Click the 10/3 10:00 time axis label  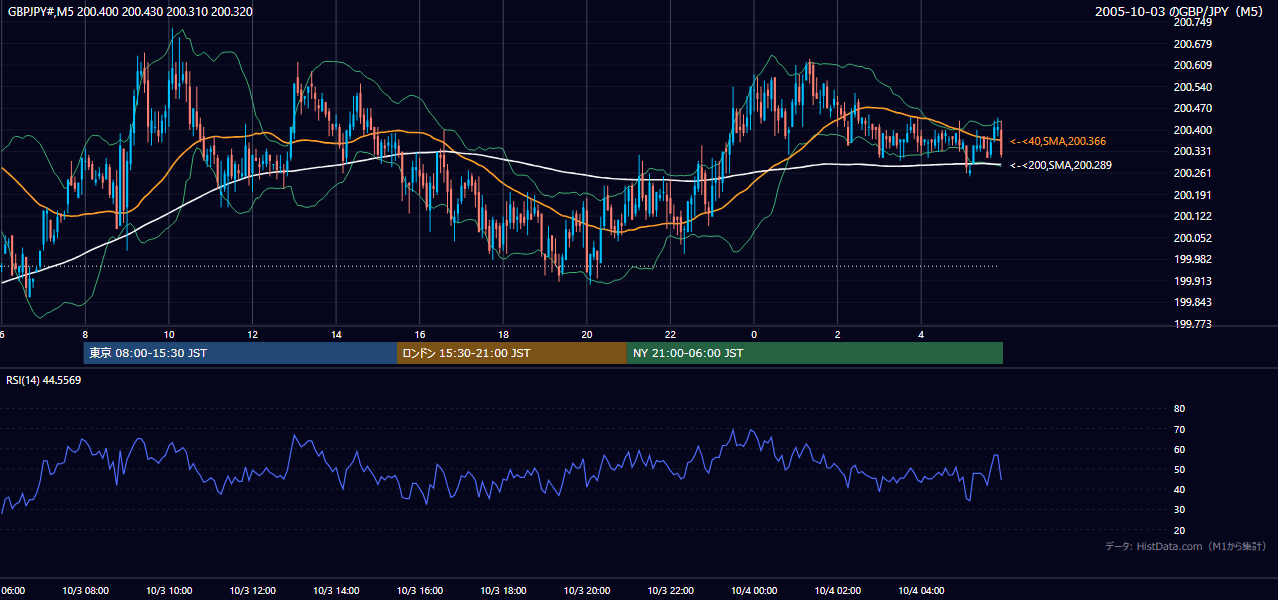click(169, 591)
